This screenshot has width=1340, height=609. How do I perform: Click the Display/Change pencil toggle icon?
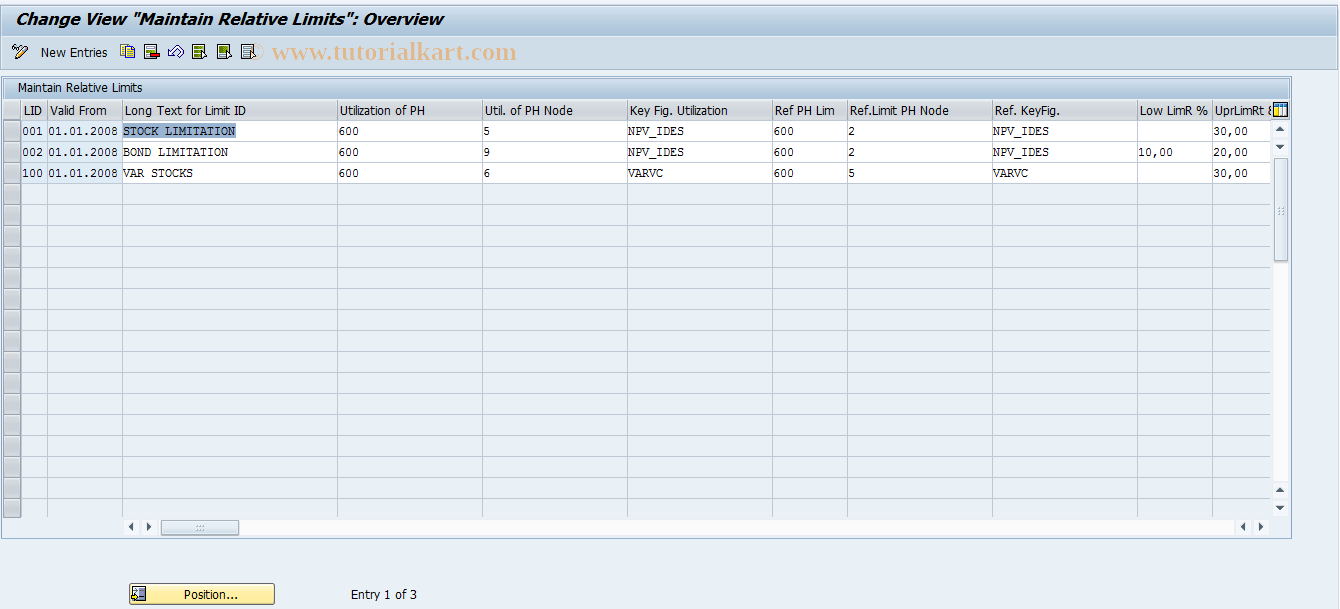[x=20, y=52]
